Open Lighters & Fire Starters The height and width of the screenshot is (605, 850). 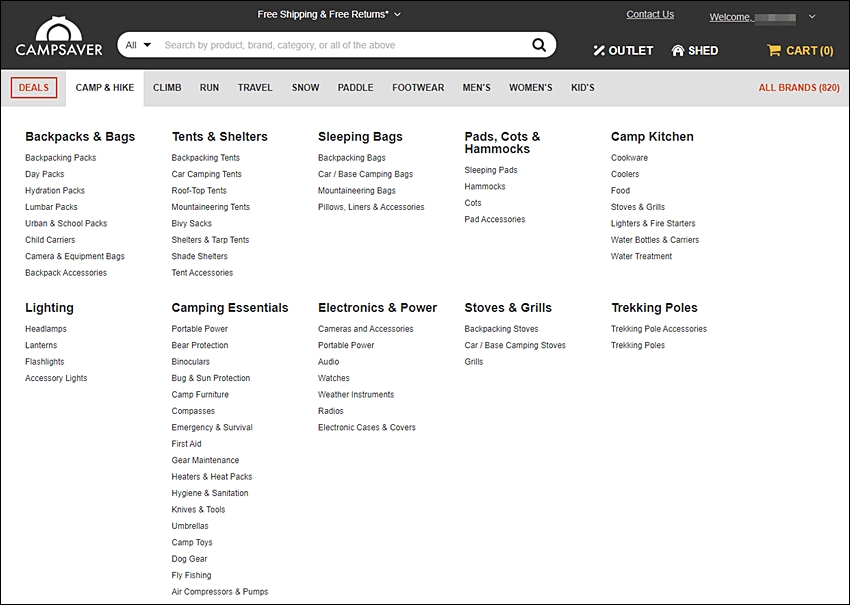(x=653, y=223)
